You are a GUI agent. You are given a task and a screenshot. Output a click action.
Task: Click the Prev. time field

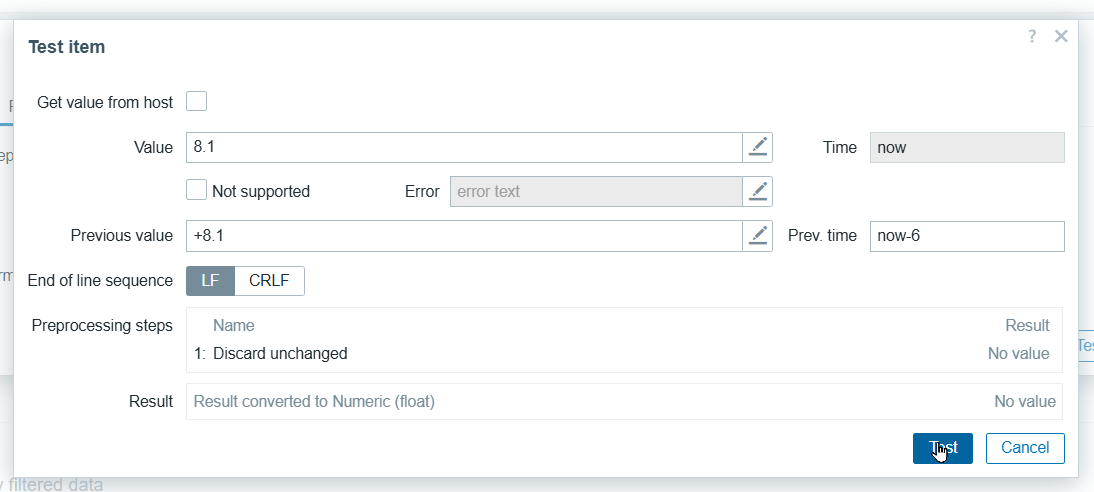pos(966,236)
